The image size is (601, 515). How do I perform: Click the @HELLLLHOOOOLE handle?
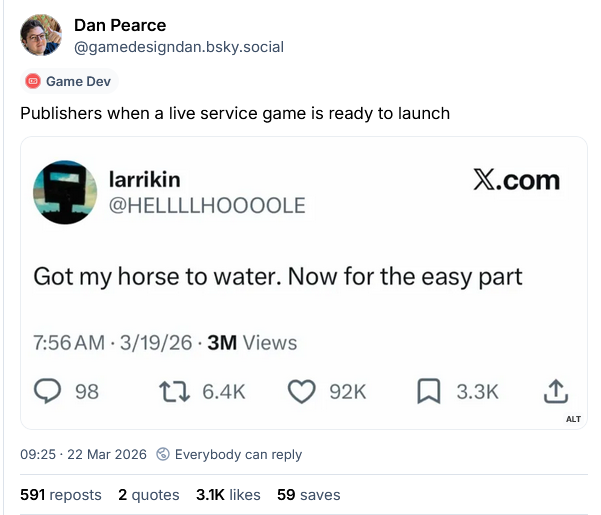(206, 205)
